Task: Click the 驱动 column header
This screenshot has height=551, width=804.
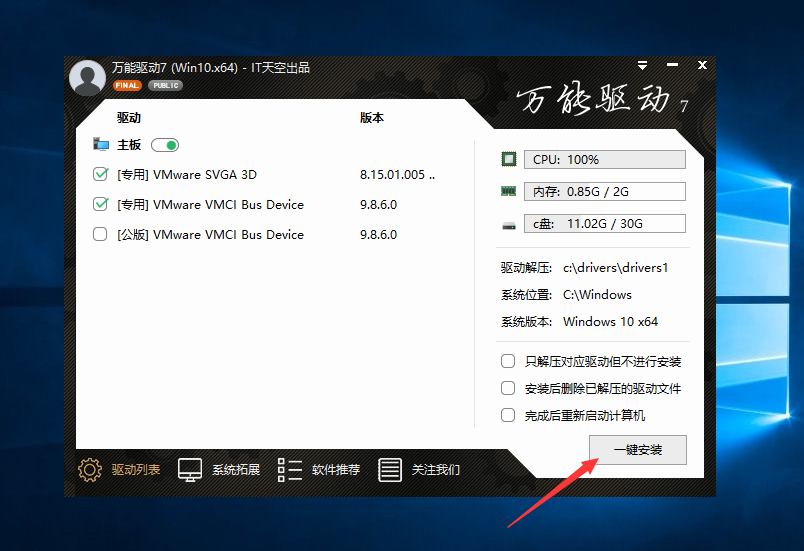Action: (129, 118)
